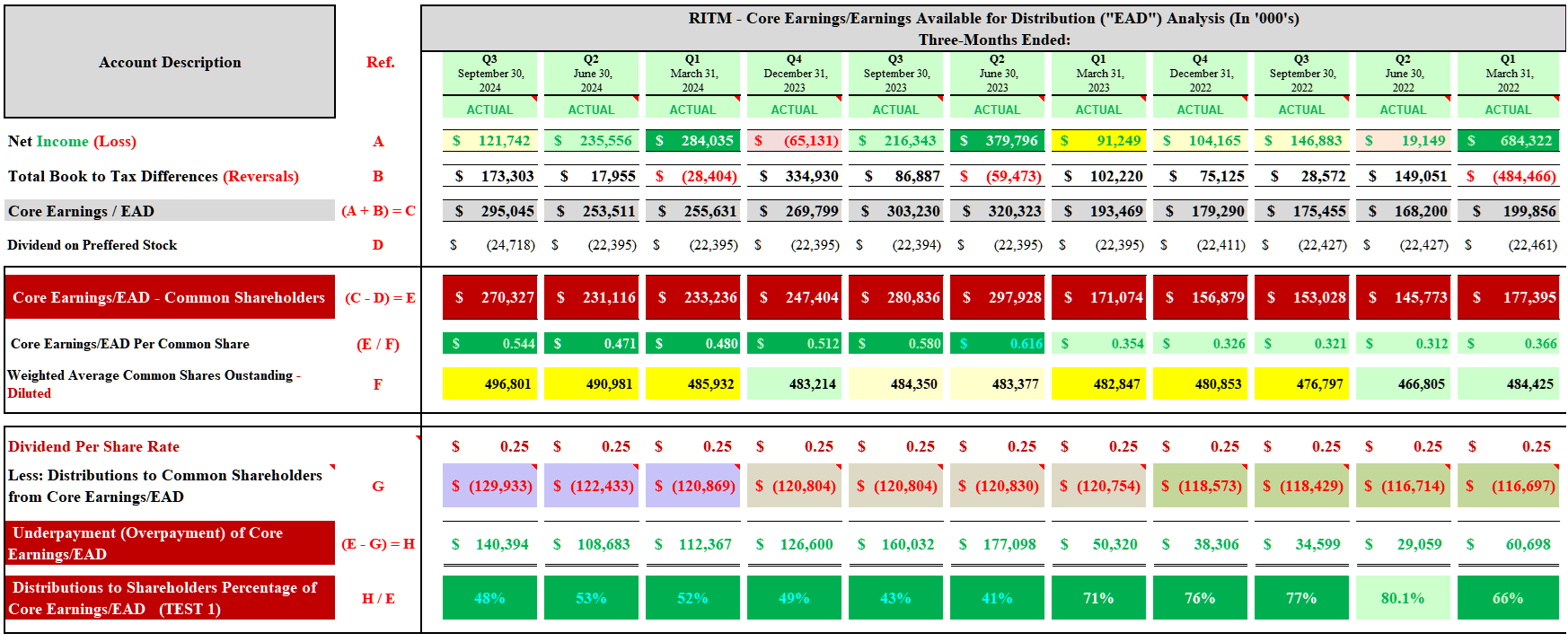Click the Q3 September 30, 2024 column header
Screen dimensions: 1568x642
[x=489, y=74]
